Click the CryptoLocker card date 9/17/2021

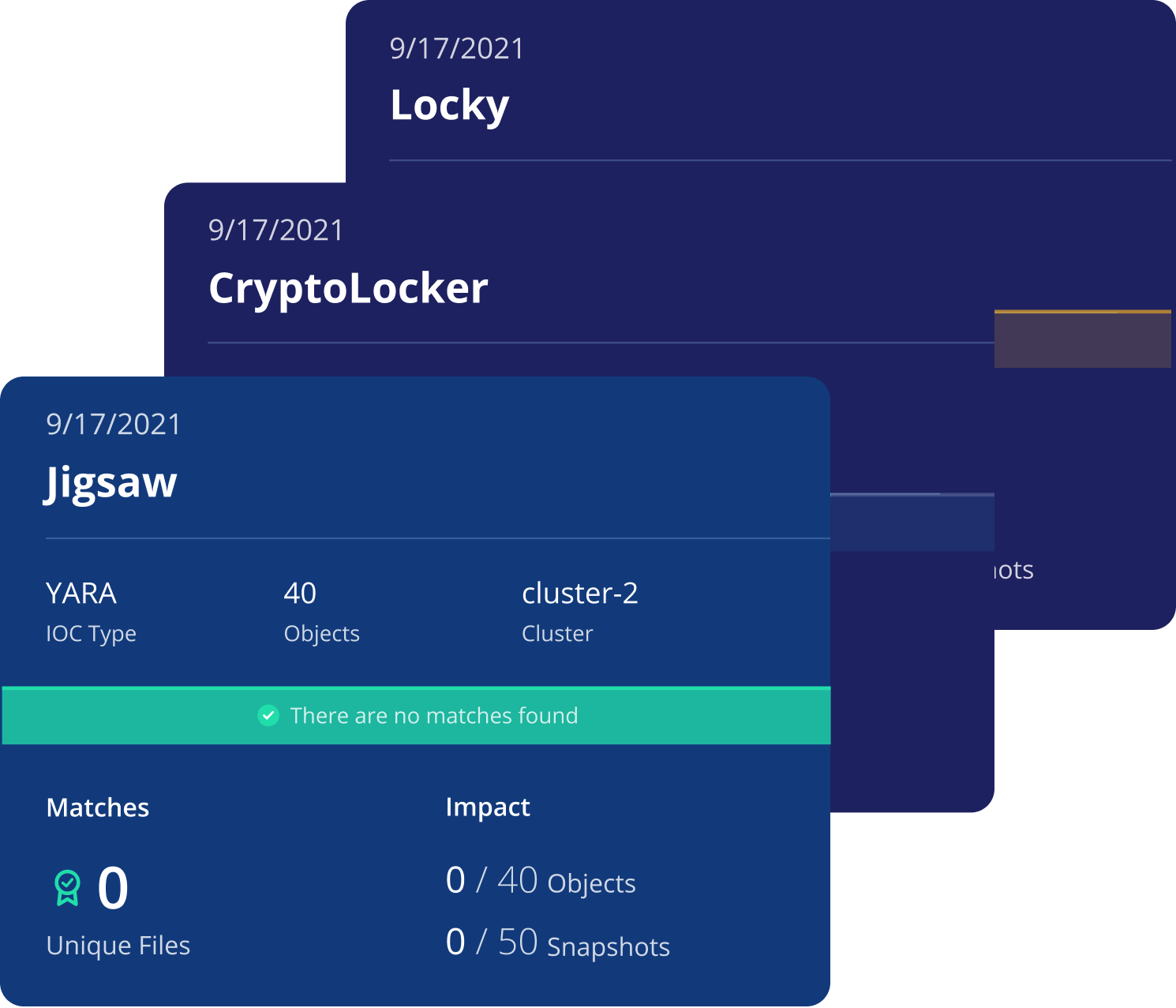click(x=276, y=230)
